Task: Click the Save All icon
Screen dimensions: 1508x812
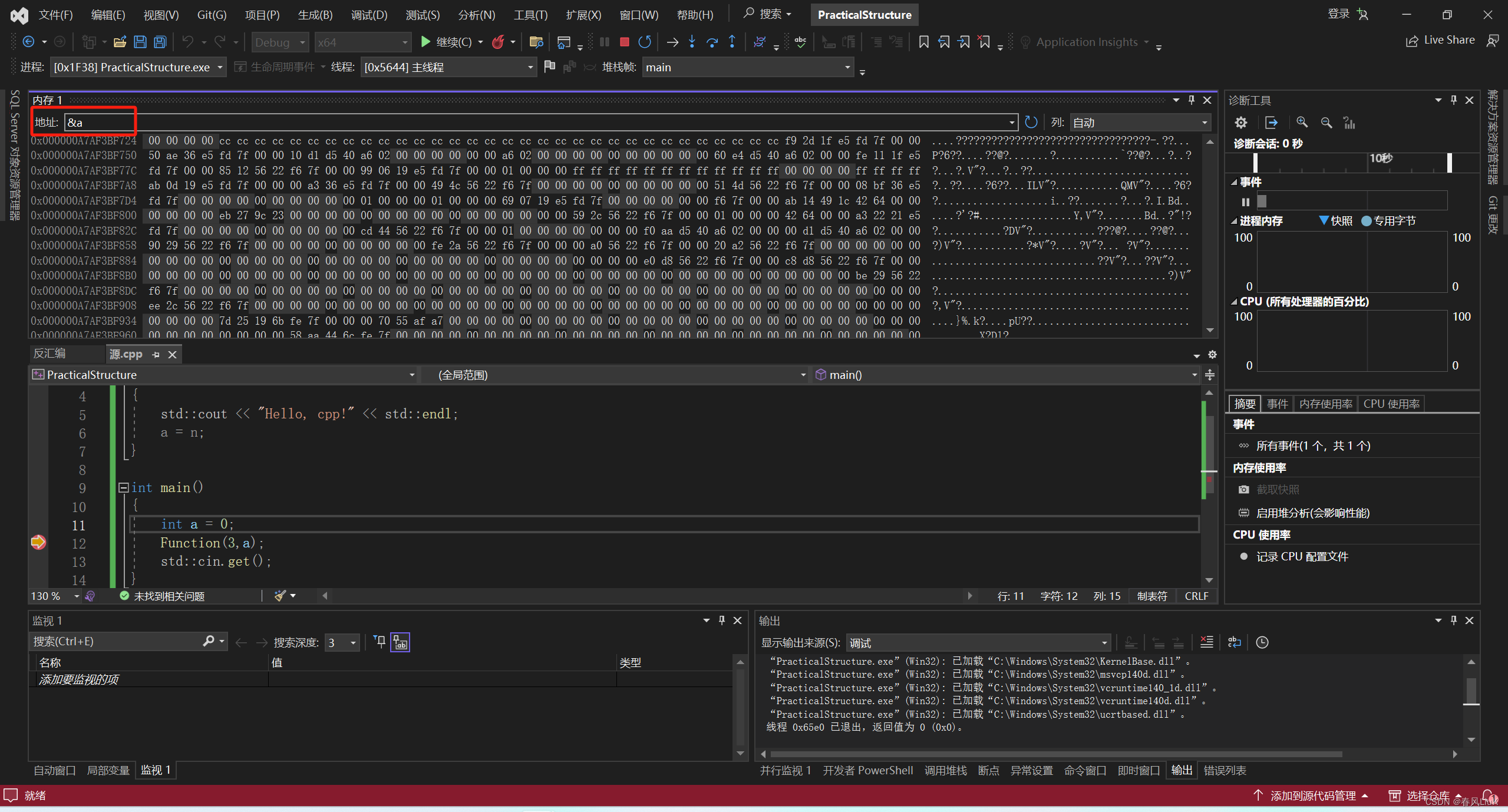Action: (x=160, y=42)
